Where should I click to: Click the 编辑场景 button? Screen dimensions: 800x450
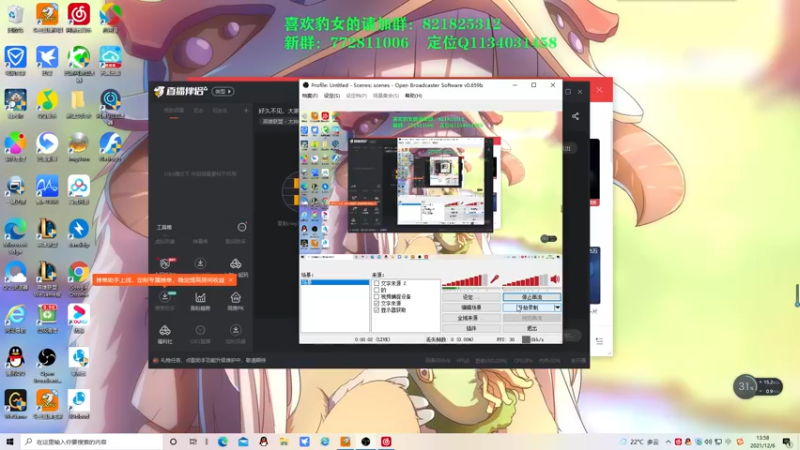(x=471, y=308)
